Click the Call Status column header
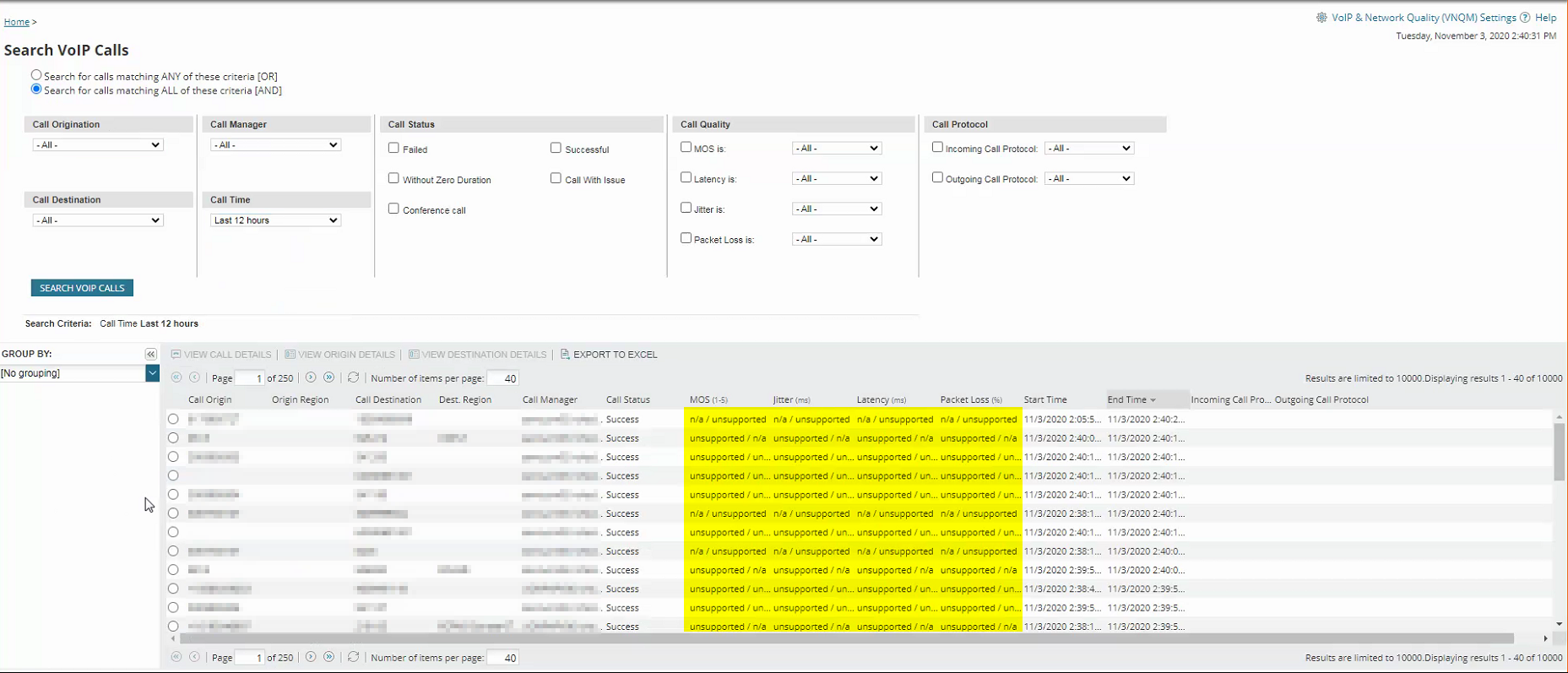Viewport: 1568px width, 673px height. [627, 400]
